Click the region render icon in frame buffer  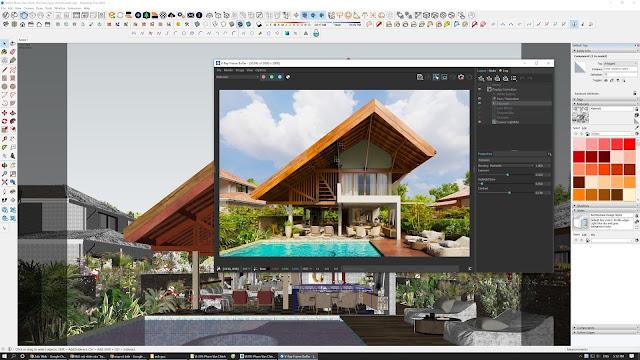pyautogui.click(x=444, y=77)
